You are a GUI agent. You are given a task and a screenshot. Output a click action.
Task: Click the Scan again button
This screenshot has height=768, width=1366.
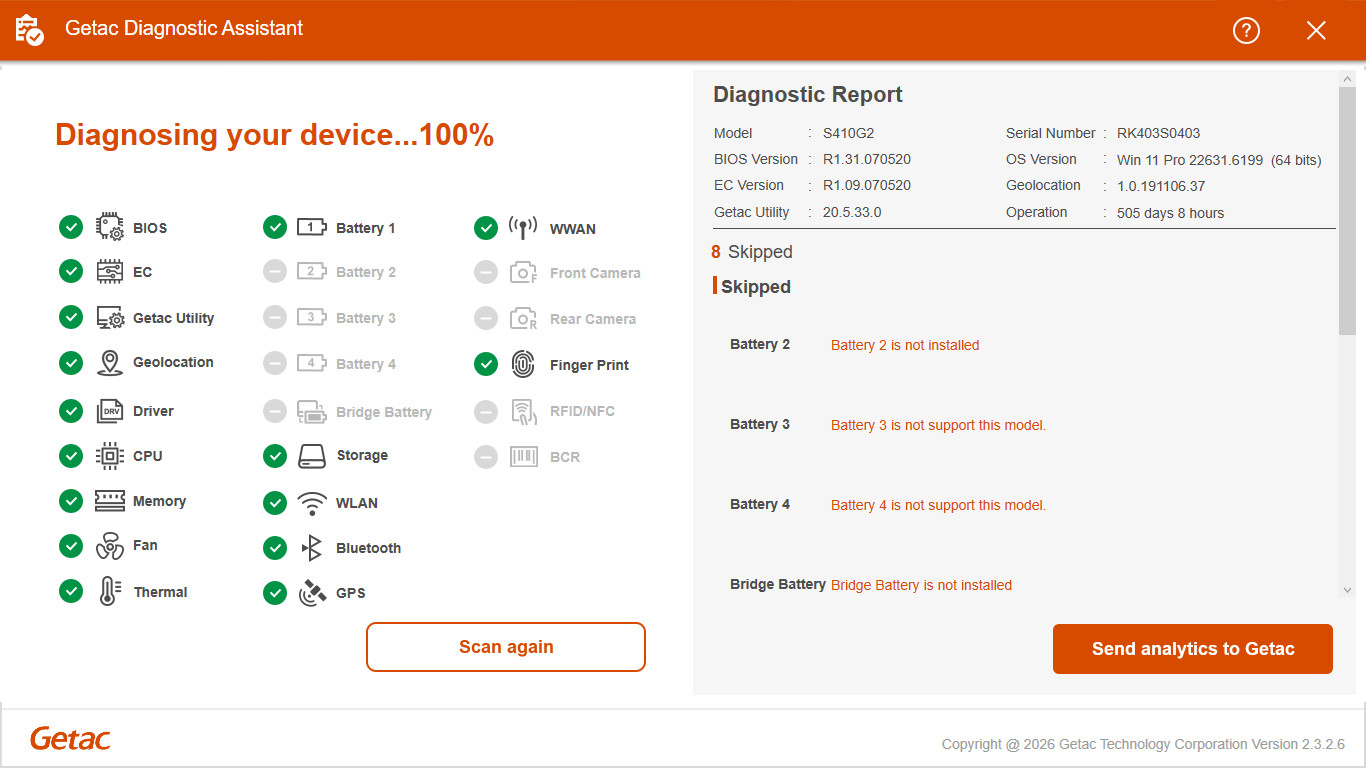pos(506,647)
